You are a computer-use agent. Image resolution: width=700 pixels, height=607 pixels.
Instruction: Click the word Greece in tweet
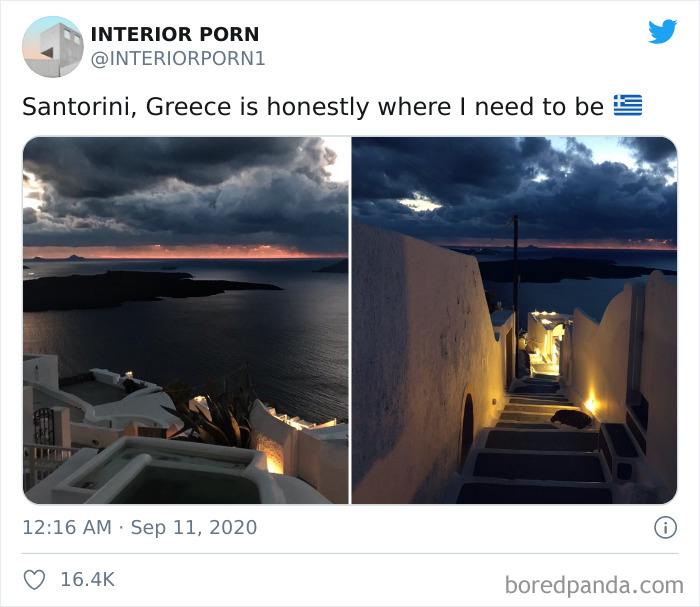point(188,106)
